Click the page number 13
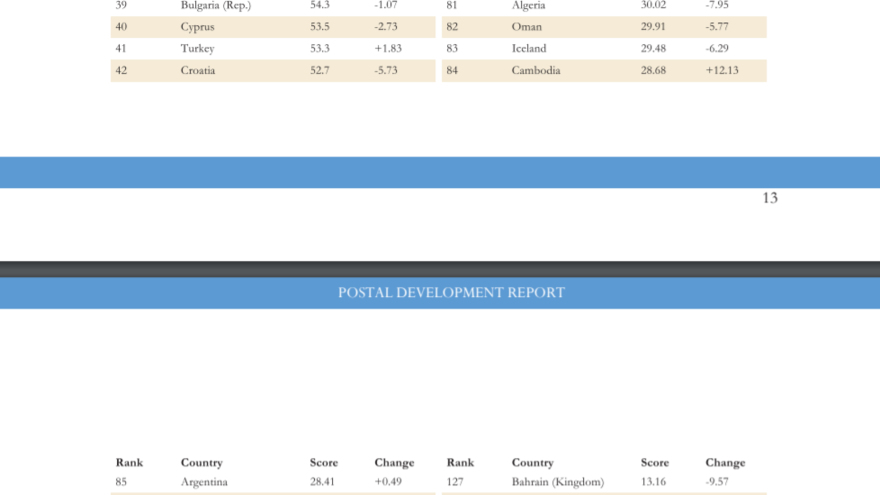This screenshot has height=495, width=880. (770, 198)
